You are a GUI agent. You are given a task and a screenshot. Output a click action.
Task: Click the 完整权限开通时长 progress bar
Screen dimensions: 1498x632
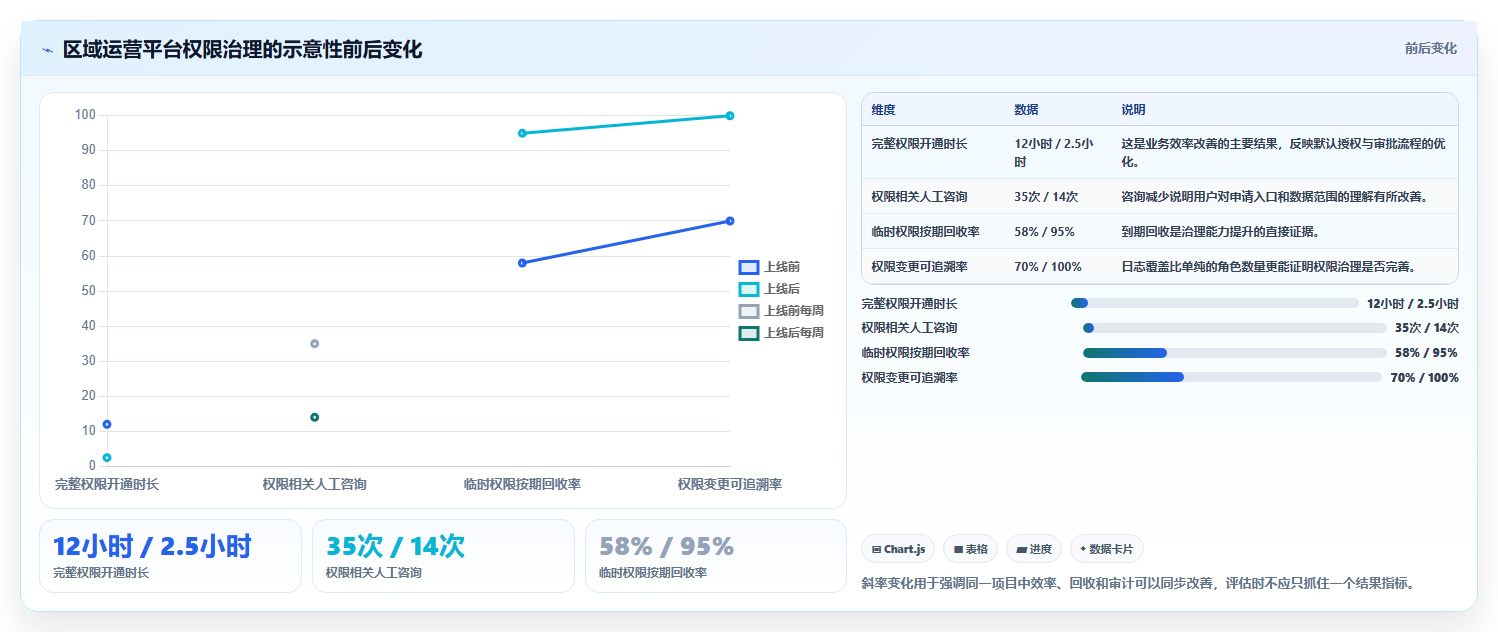pos(1215,303)
